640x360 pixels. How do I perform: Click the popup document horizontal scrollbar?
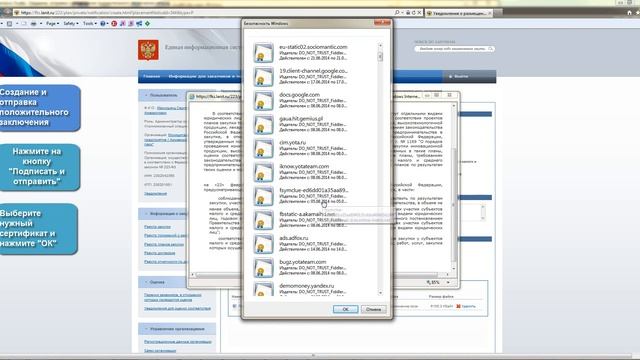316,275
